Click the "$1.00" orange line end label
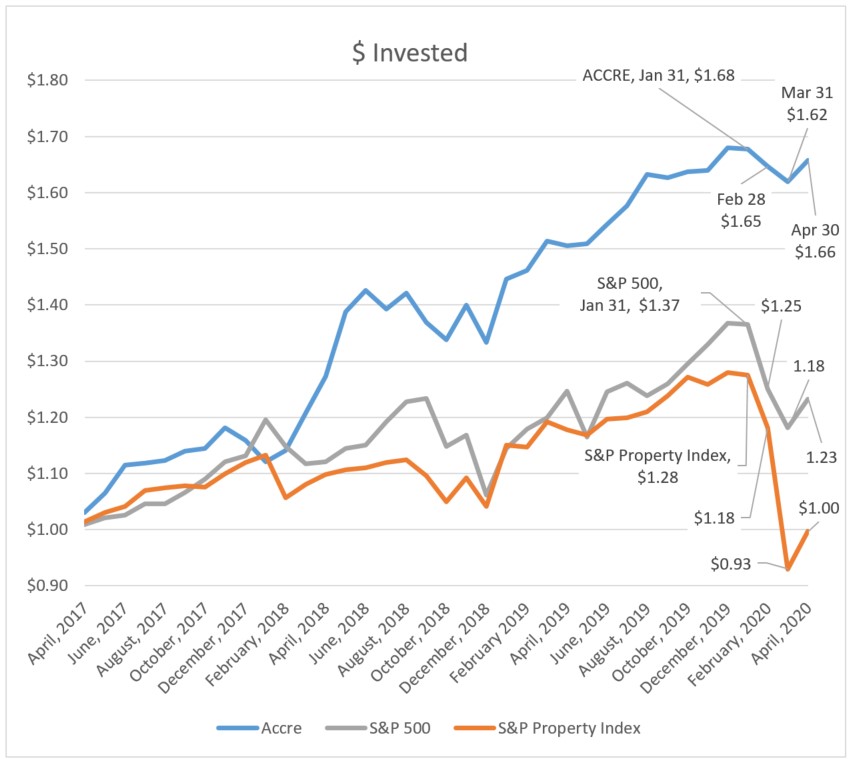 (819, 508)
